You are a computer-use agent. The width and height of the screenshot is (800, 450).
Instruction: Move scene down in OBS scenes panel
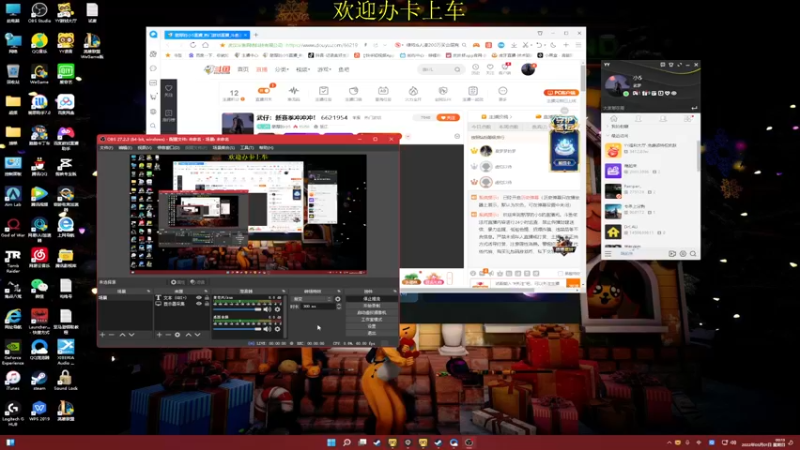click(132, 335)
